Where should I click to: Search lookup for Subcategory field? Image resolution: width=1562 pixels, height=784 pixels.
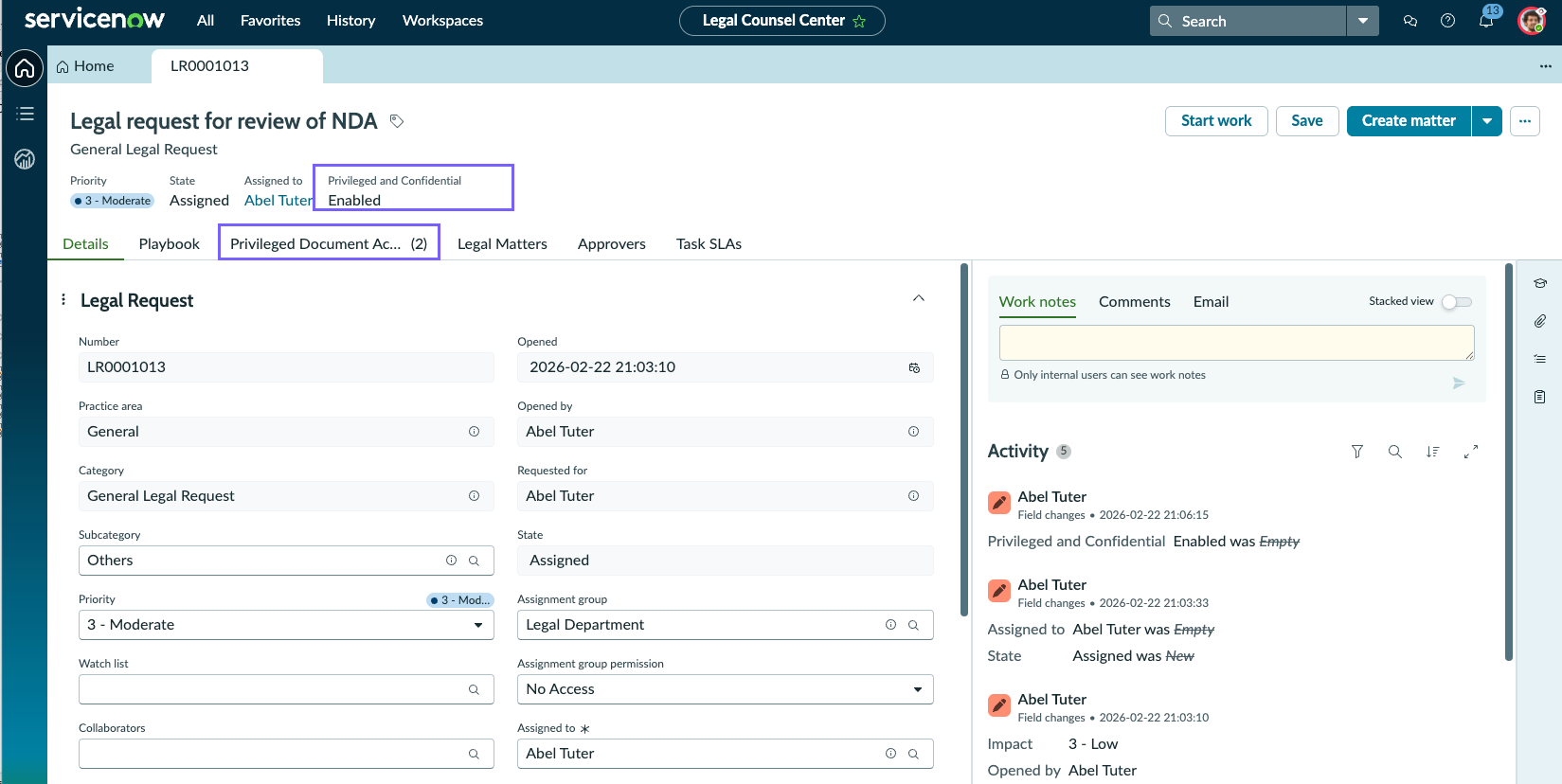coord(474,561)
